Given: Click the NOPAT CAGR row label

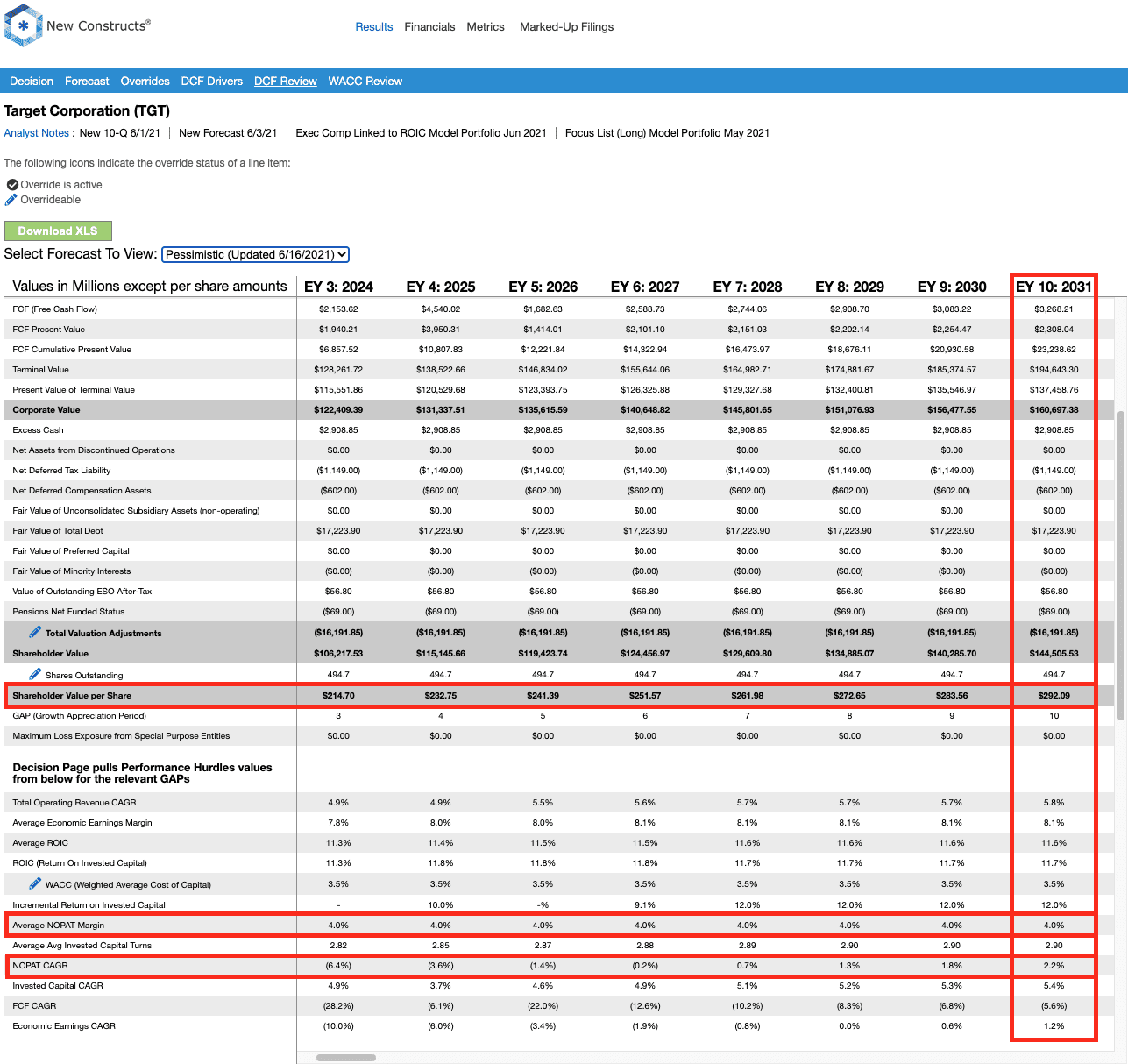Looking at the screenshot, I should point(40,966).
